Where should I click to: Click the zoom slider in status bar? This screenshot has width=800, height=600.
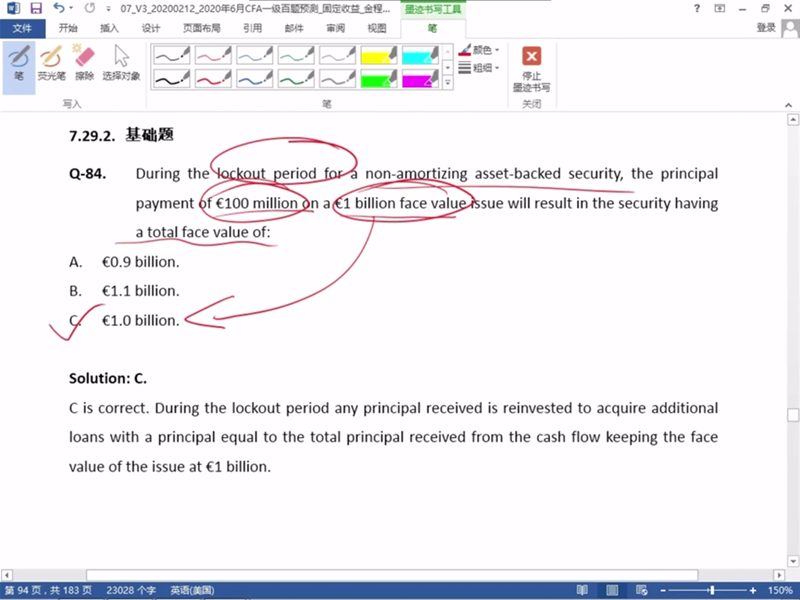710,591
